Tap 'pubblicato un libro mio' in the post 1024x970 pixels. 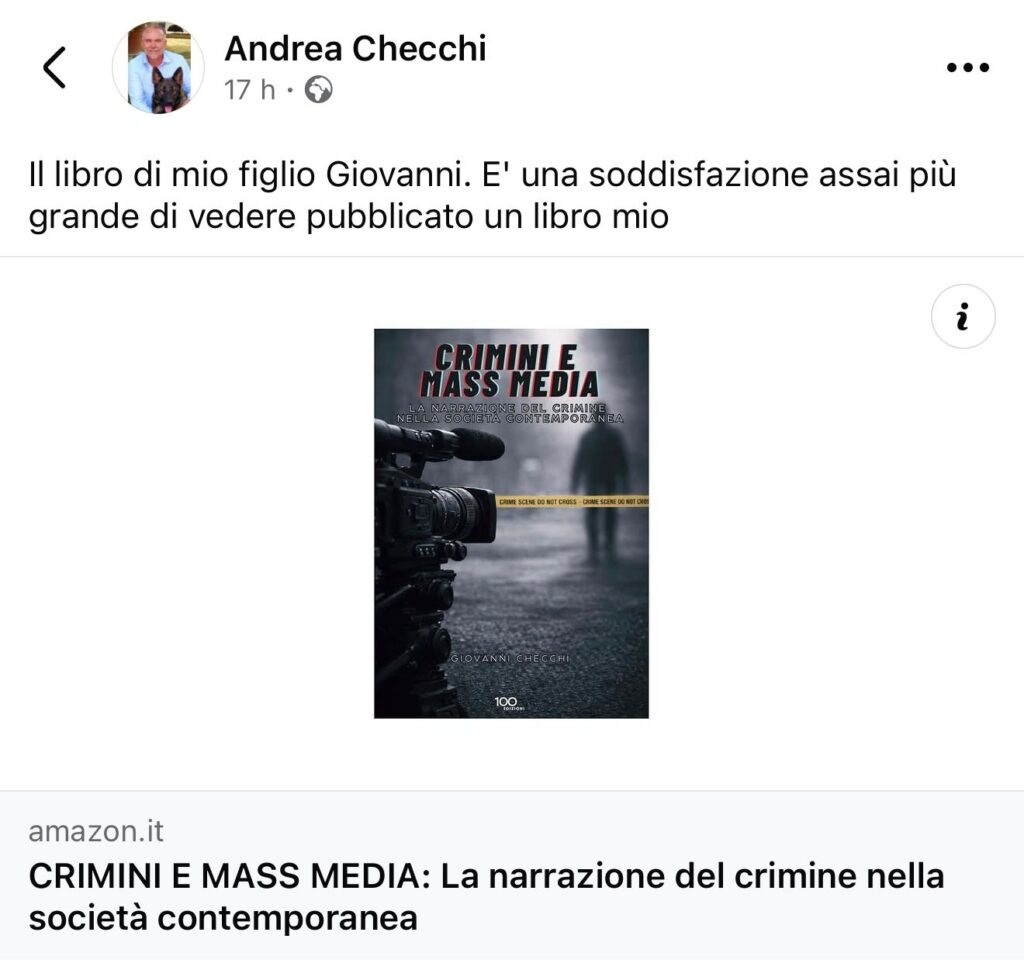pos(488,218)
